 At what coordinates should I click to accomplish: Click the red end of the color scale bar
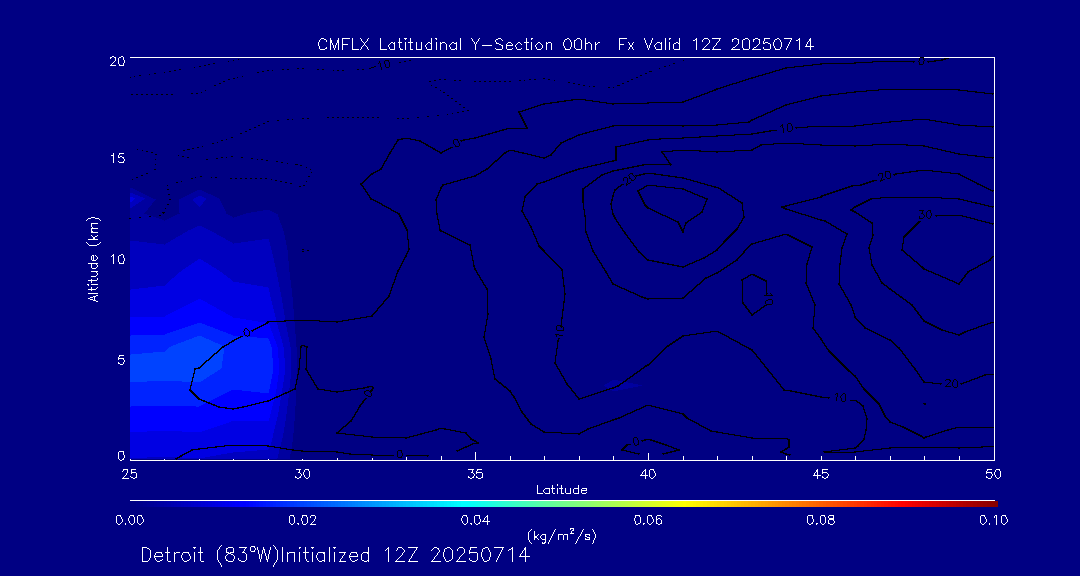985,504
